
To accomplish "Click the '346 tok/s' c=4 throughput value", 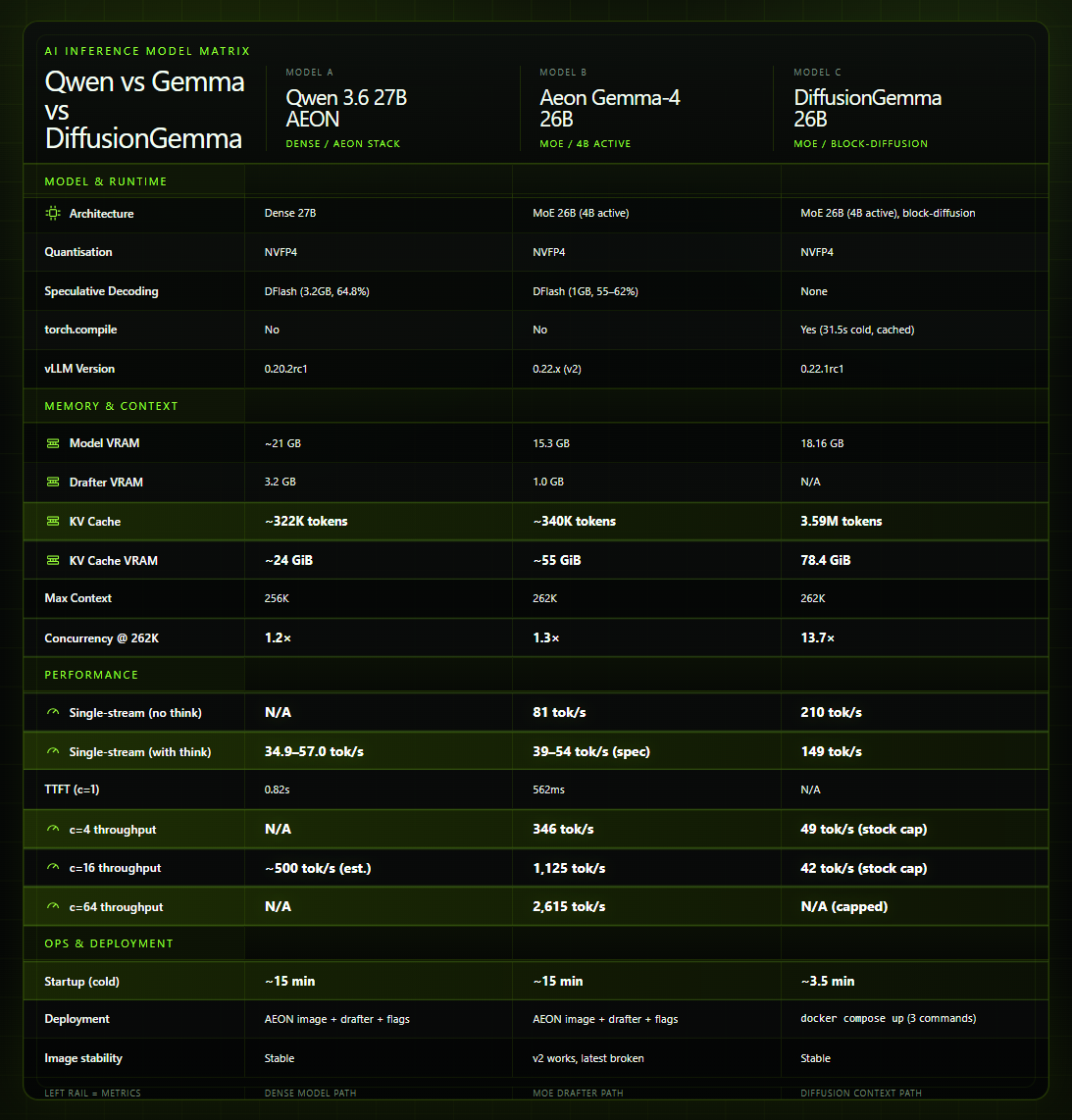I will click(x=564, y=830).
